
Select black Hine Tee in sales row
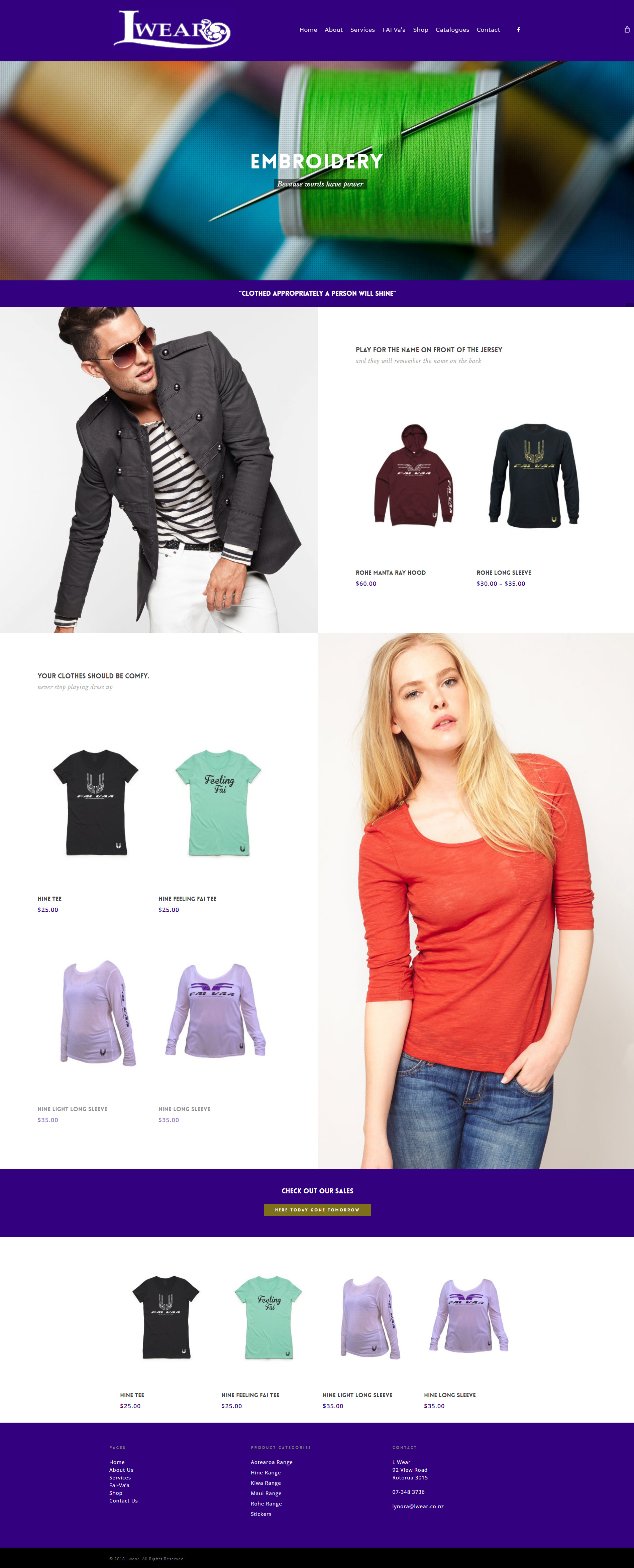click(x=166, y=1317)
